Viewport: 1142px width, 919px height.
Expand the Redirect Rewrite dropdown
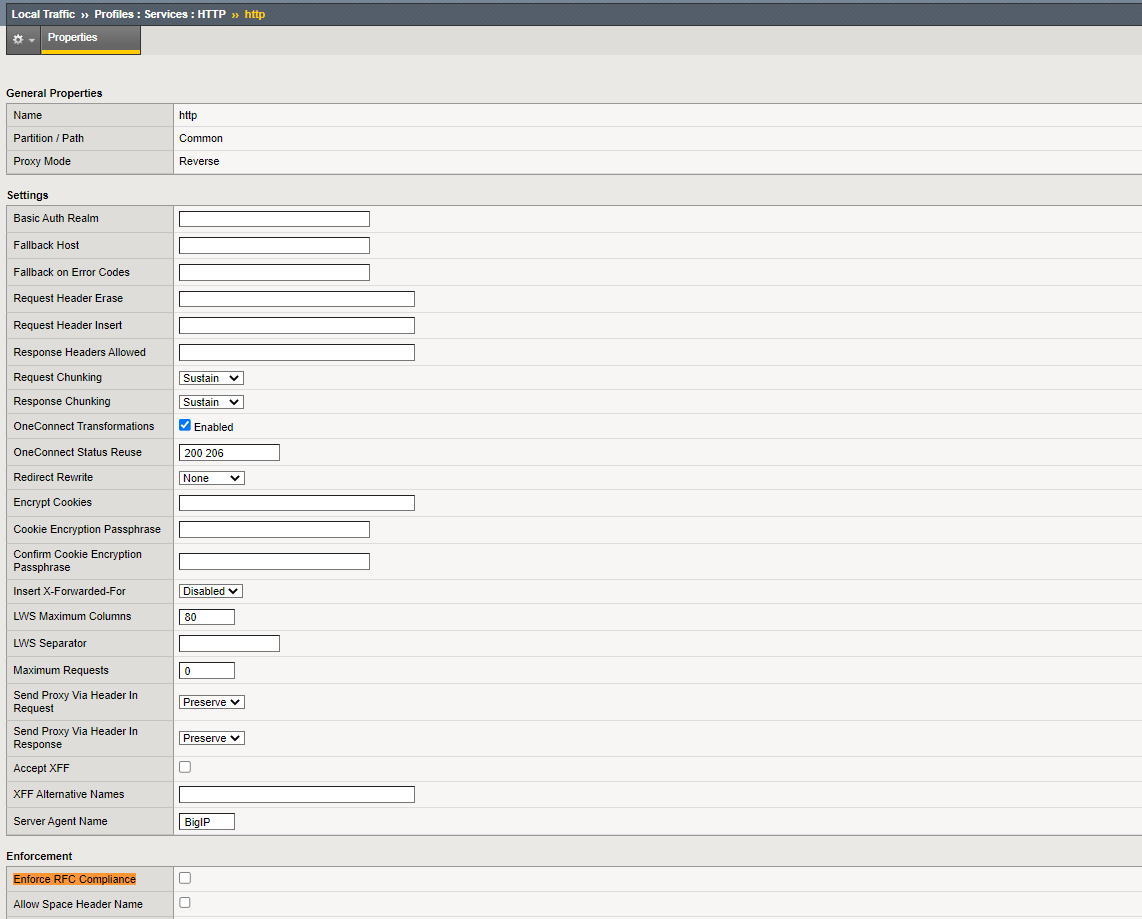click(x=211, y=478)
